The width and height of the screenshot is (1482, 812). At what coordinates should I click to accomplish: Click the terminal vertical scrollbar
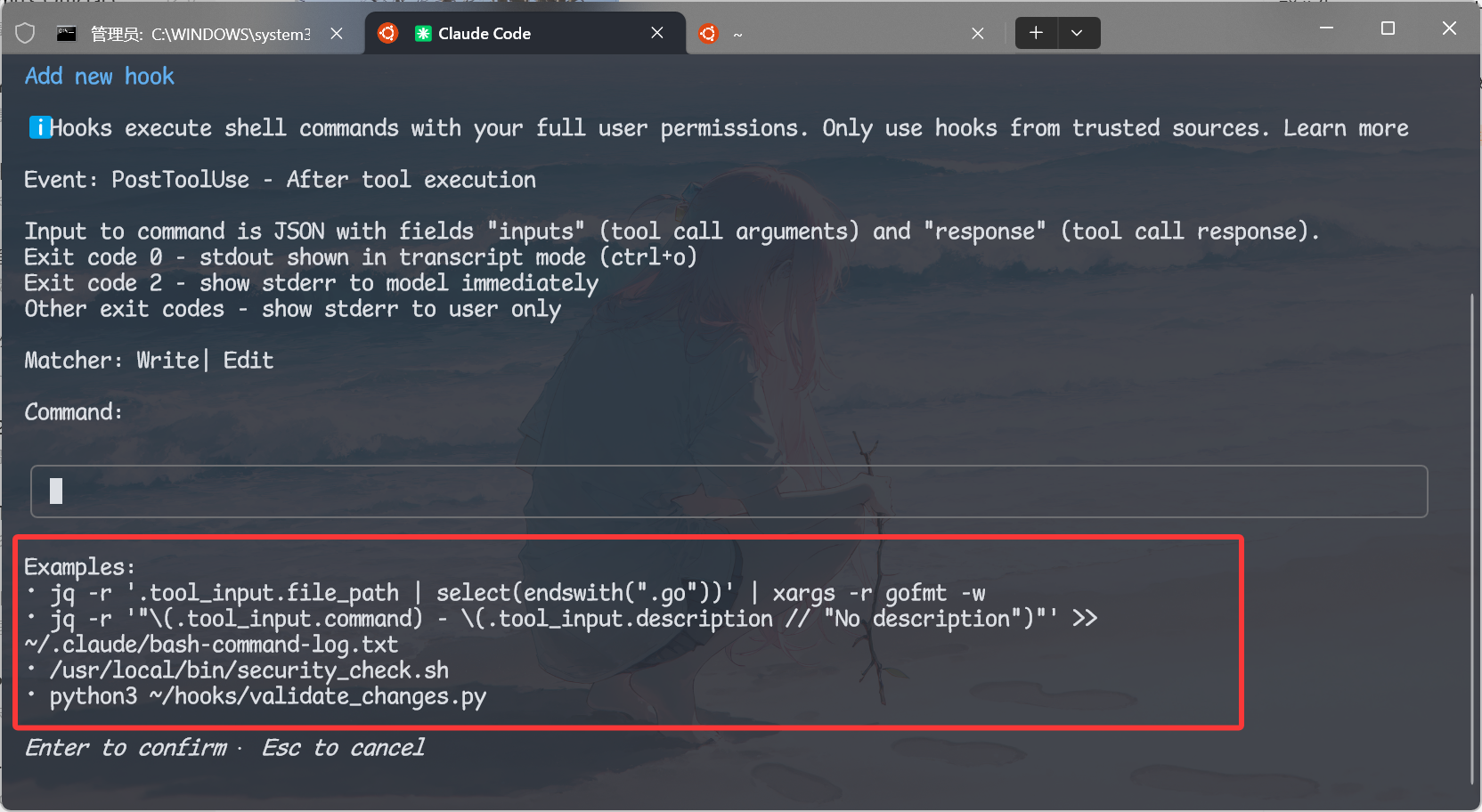[x=1470, y=534]
